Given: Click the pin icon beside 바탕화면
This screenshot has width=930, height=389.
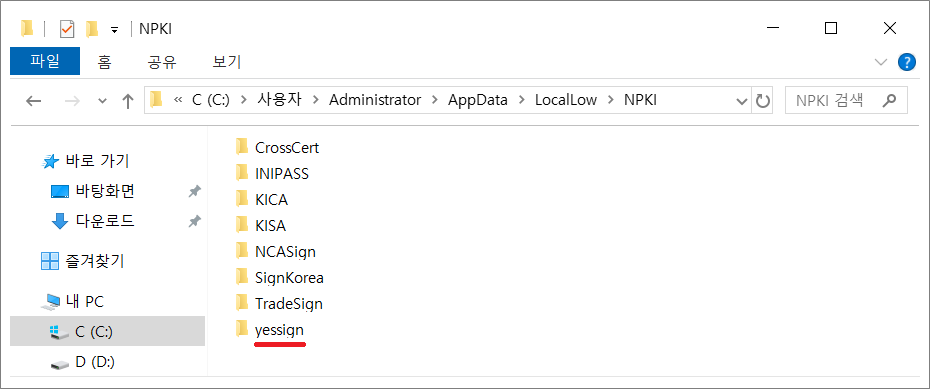Looking at the screenshot, I should tap(194, 192).
